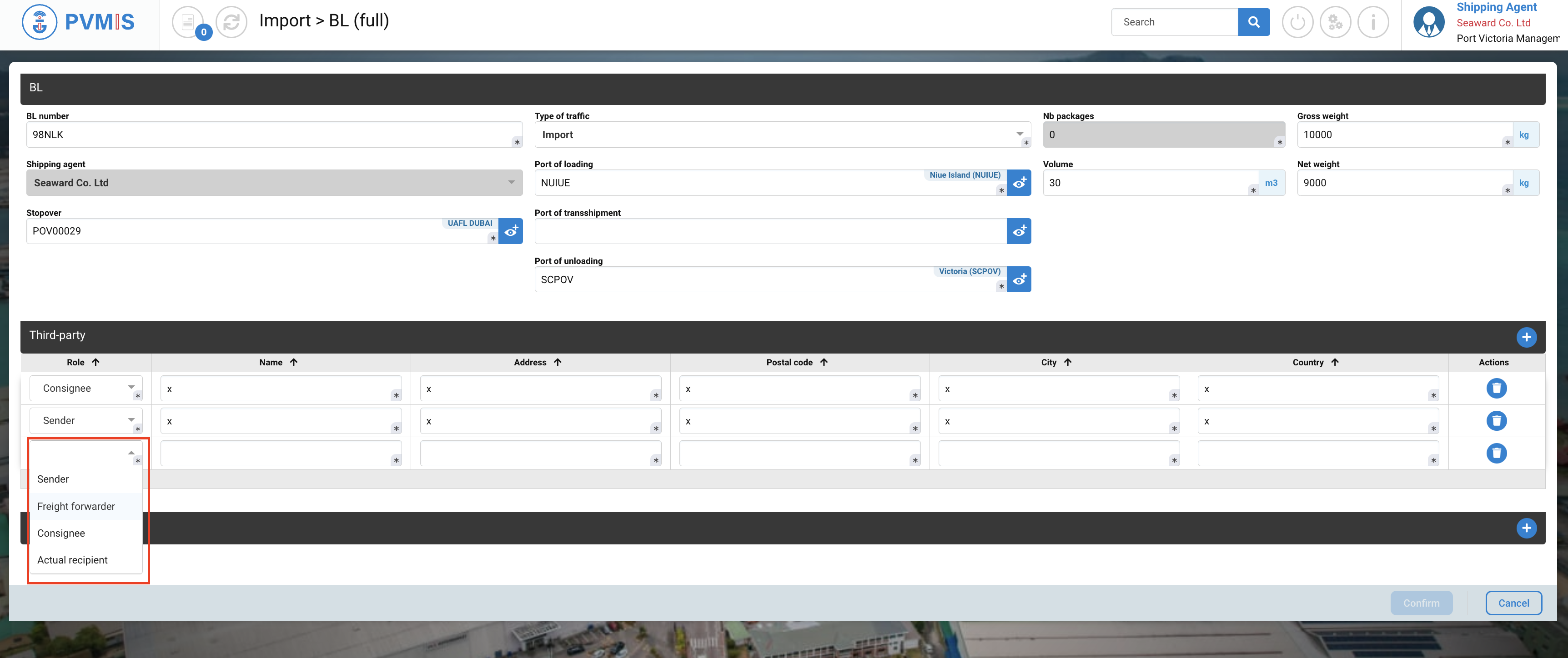Open lookup for Port of transshipment
The width and height of the screenshot is (1568, 658).
(x=1018, y=231)
